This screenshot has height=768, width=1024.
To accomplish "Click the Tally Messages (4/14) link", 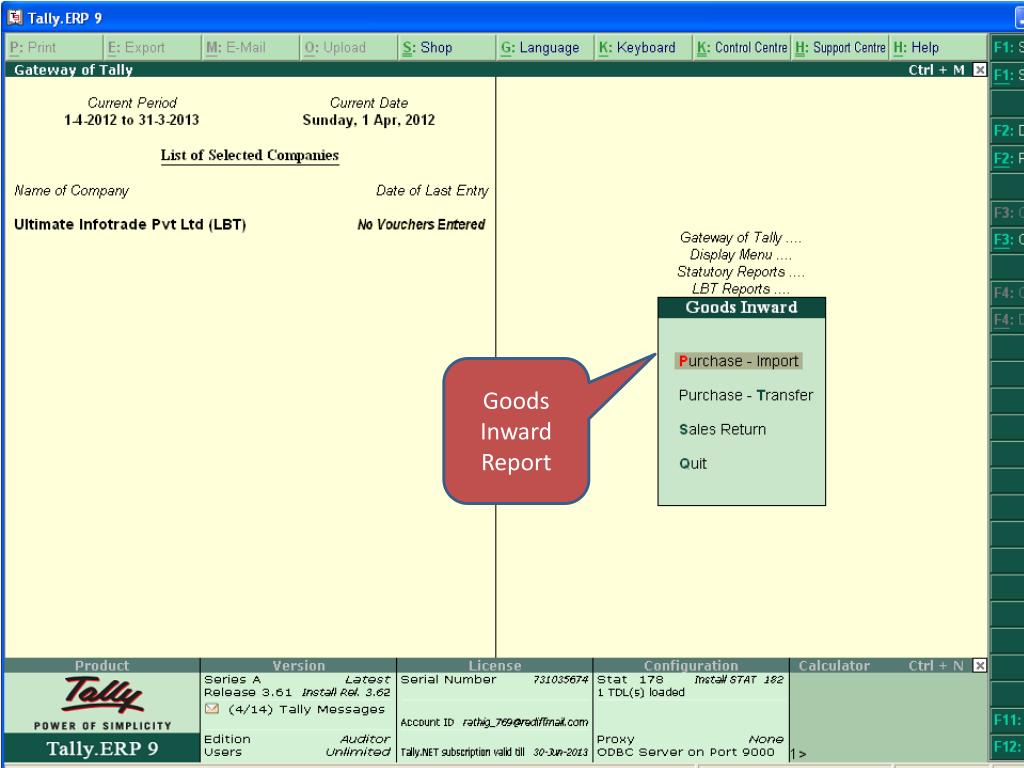I will (x=306, y=709).
